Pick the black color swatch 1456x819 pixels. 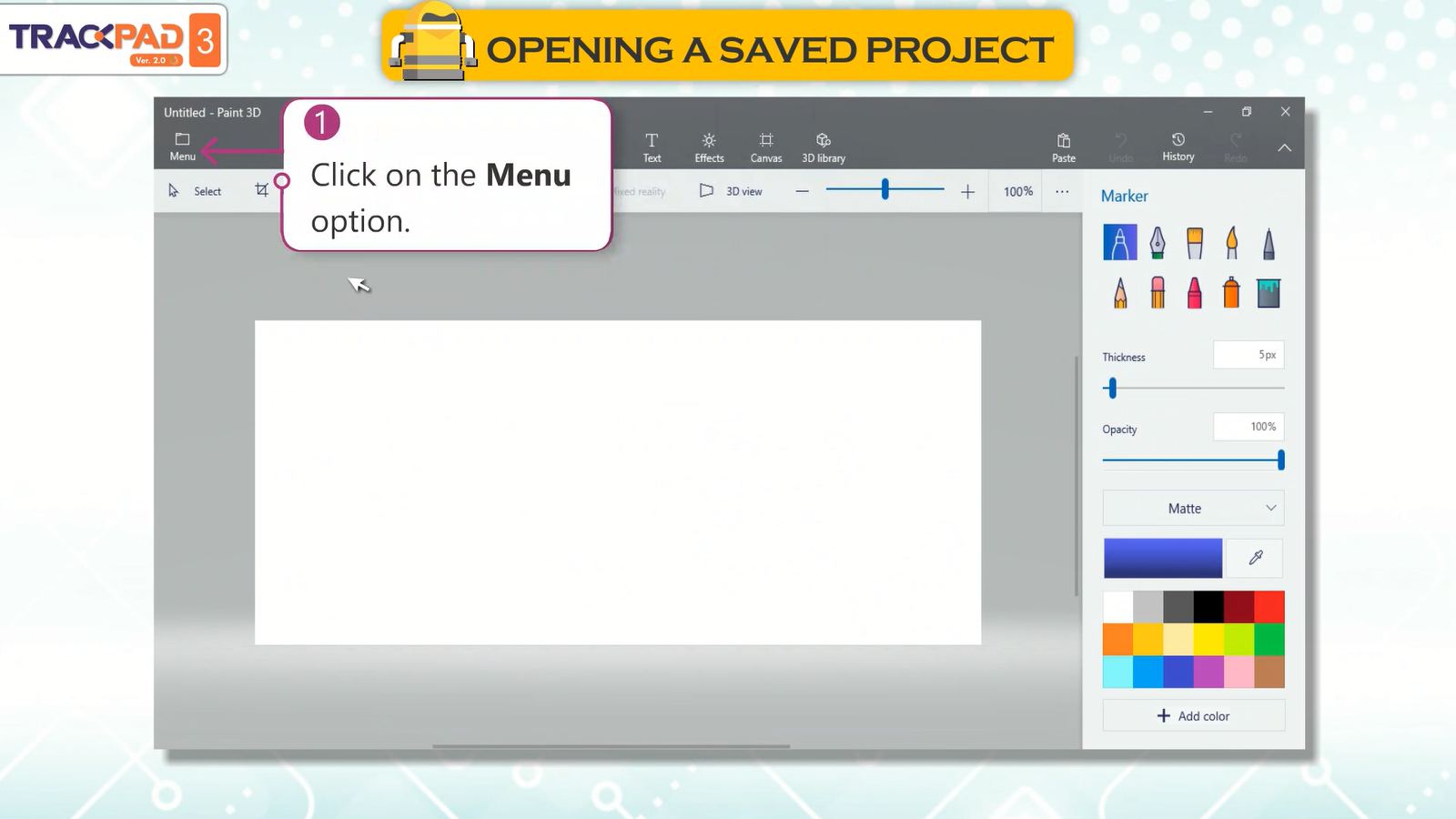tap(1208, 606)
